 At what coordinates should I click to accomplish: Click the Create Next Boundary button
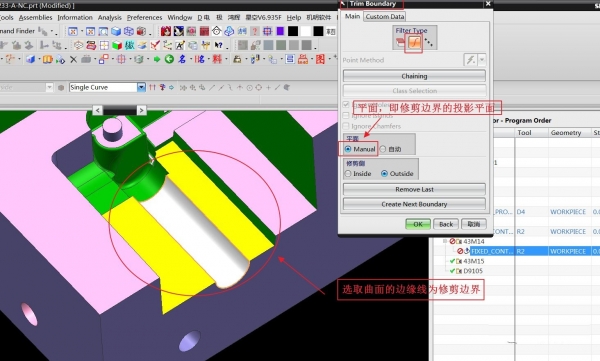pos(414,204)
